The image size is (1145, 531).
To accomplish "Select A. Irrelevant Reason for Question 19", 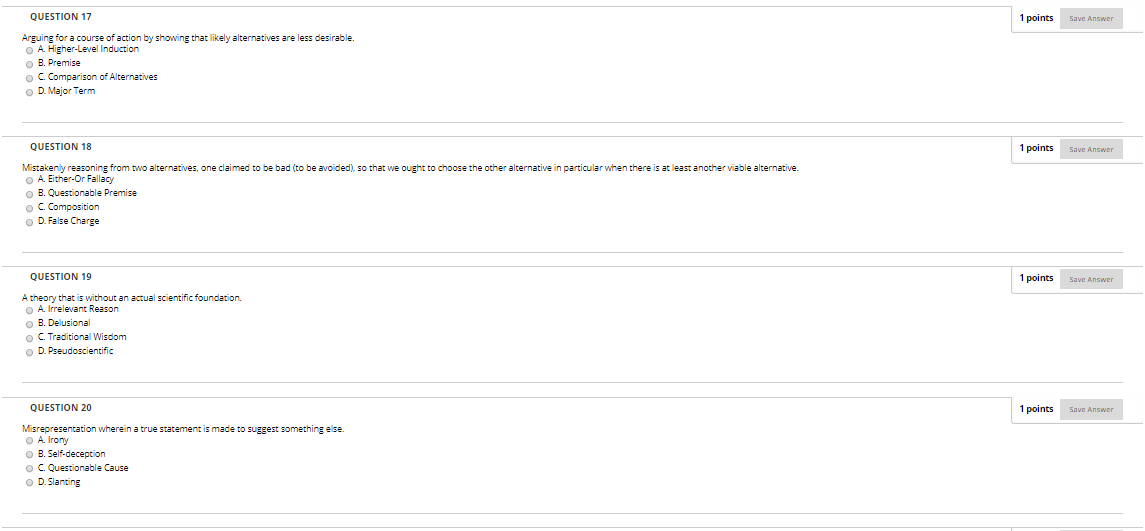I will point(29,310).
